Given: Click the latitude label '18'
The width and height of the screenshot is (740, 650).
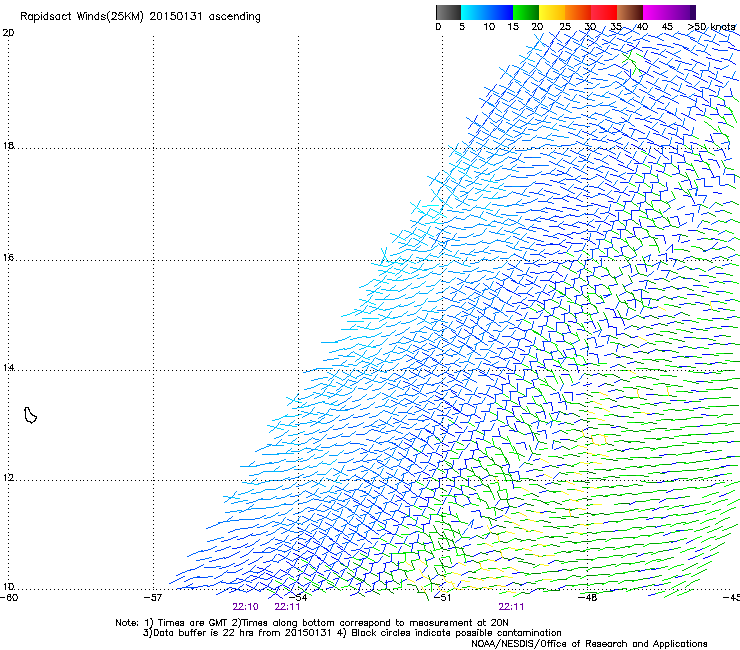Looking at the screenshot, I should click(8, 146).
